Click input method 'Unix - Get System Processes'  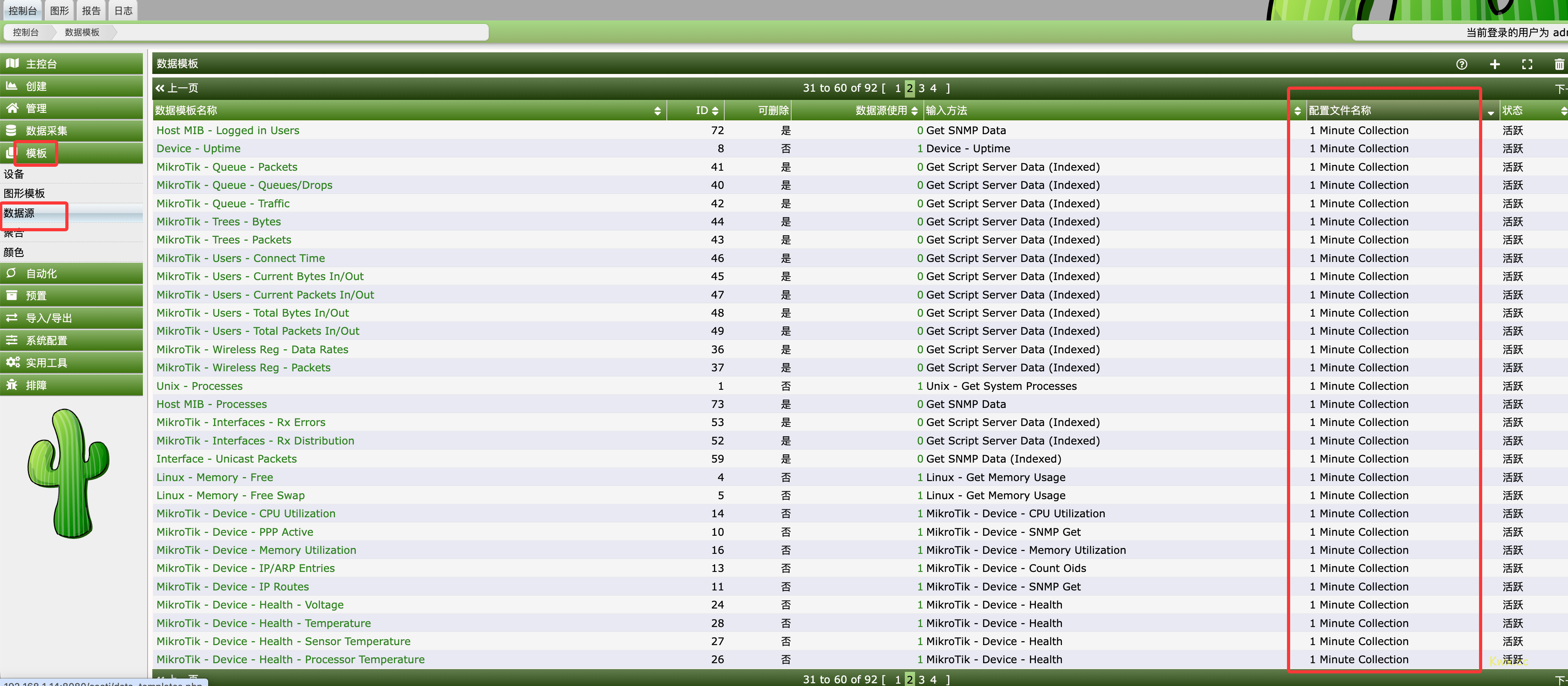click(1001, 385)
